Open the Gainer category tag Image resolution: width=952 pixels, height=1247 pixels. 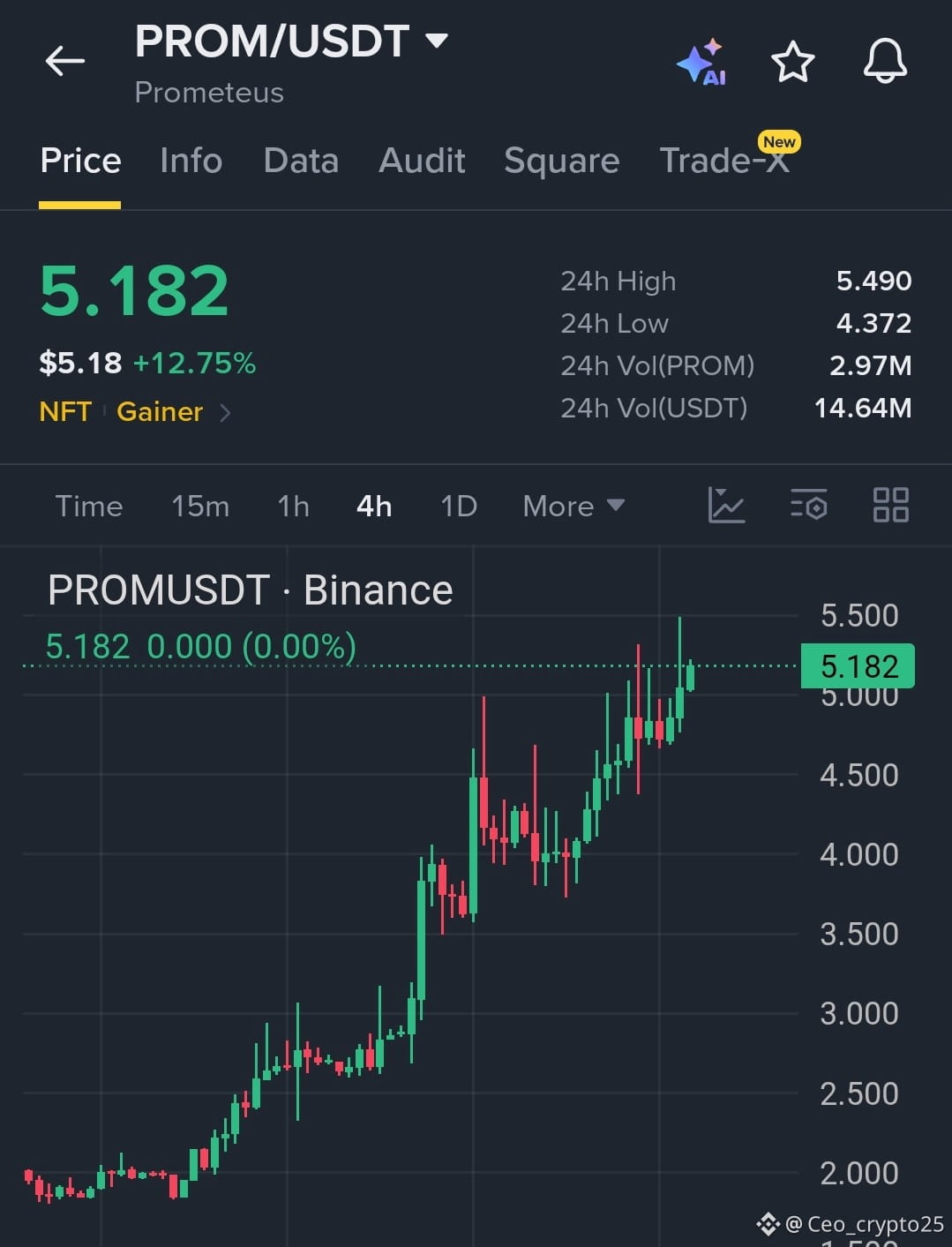click(x=160, y=412)
